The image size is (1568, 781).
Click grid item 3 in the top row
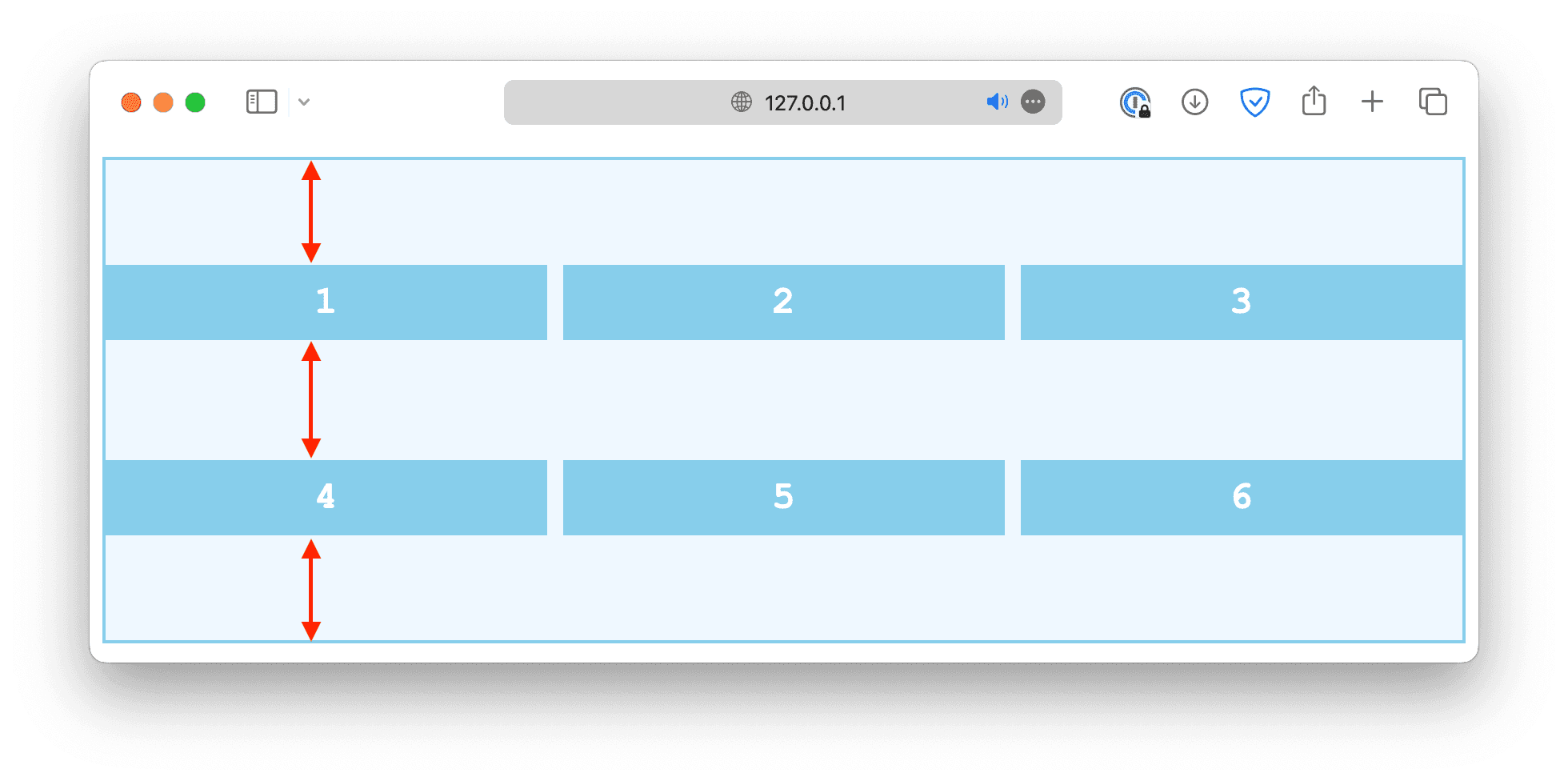1241,302
